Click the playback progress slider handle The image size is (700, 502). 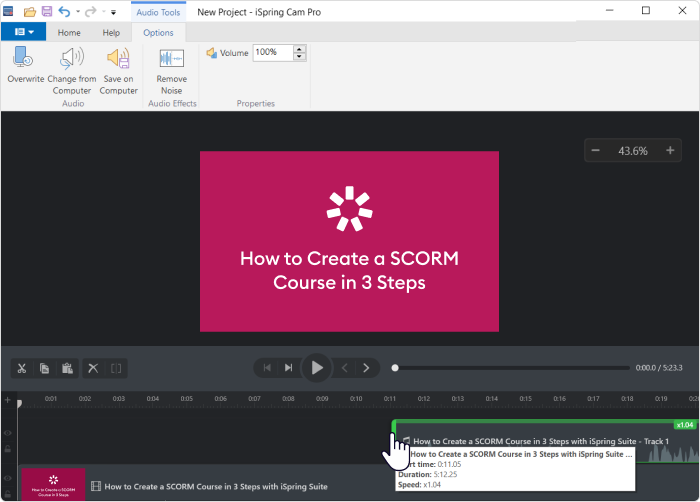[395, 368]
